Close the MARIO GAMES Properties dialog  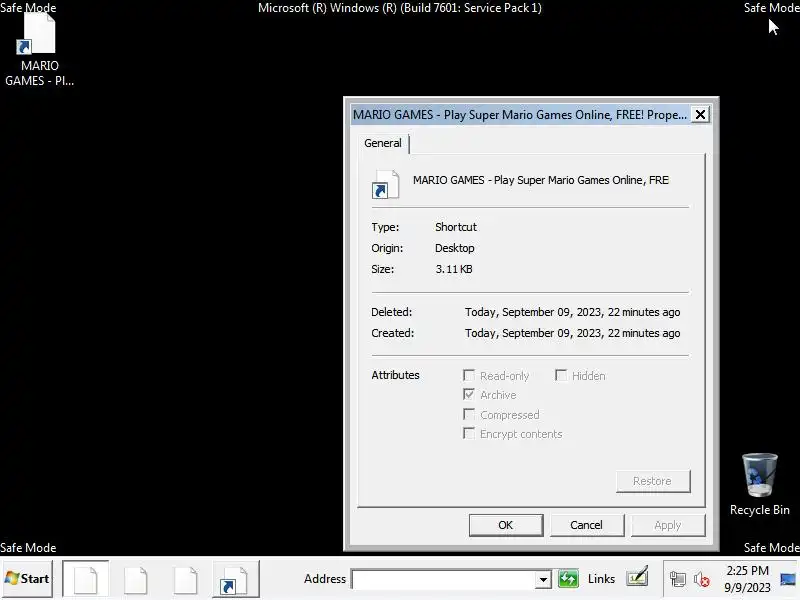pos(701,114)
